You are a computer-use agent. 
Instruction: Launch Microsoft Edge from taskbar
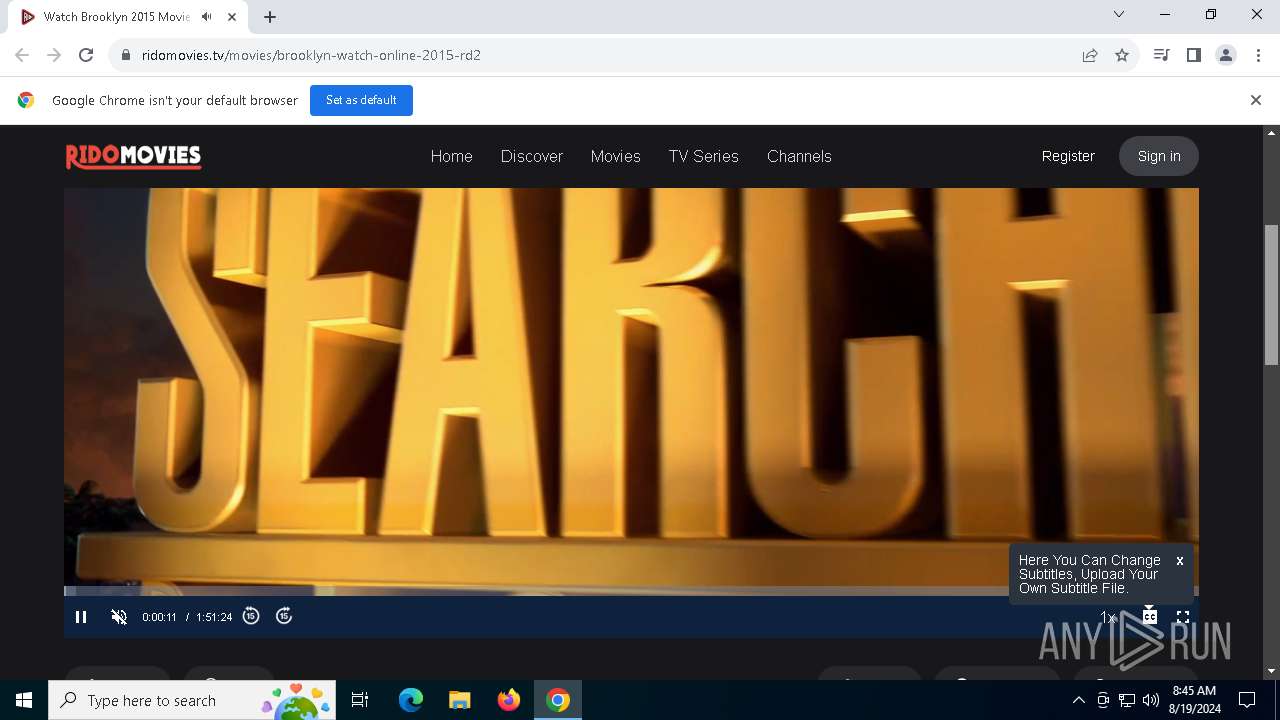411,700
